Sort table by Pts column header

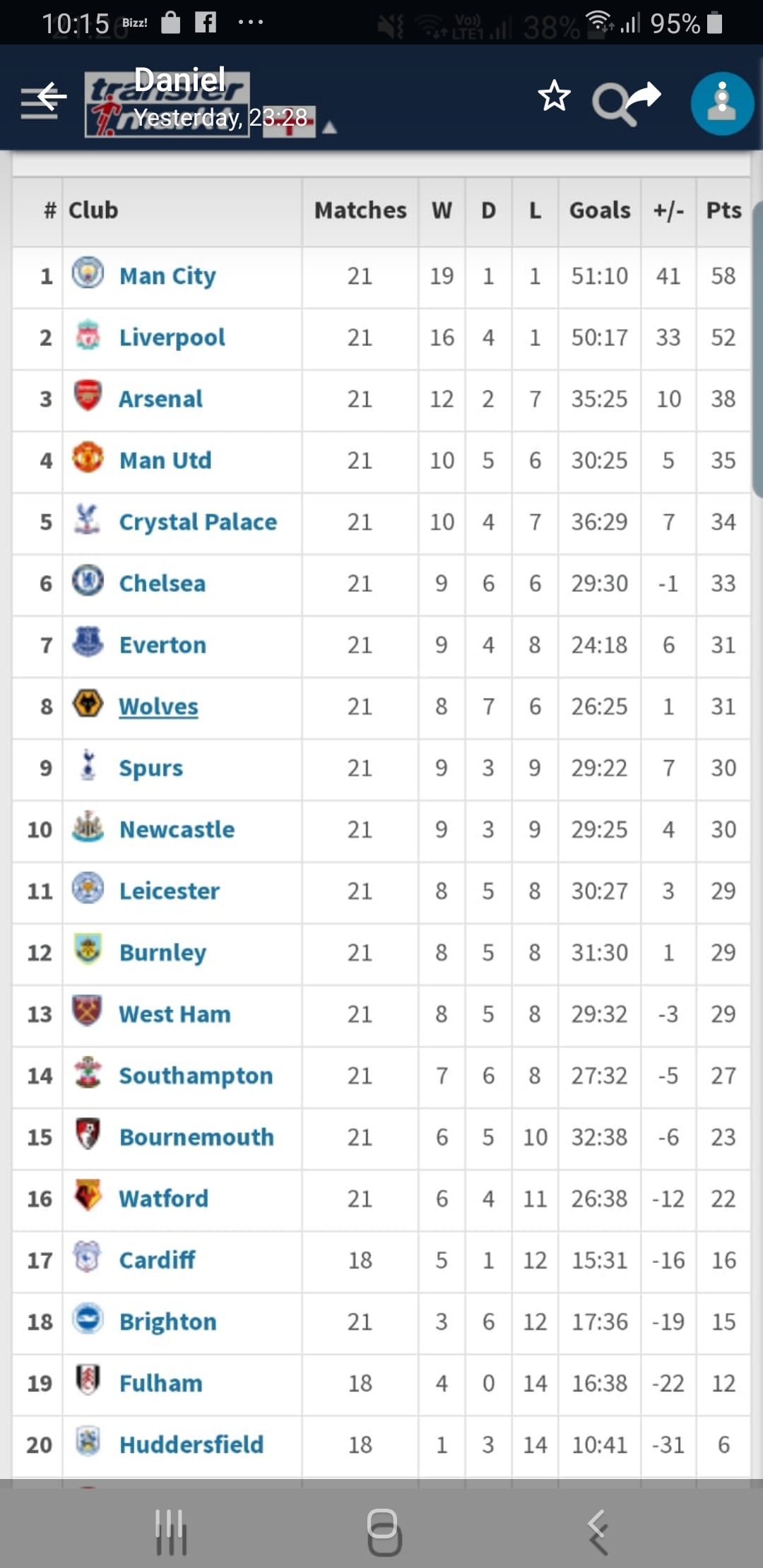pos(723,210)
